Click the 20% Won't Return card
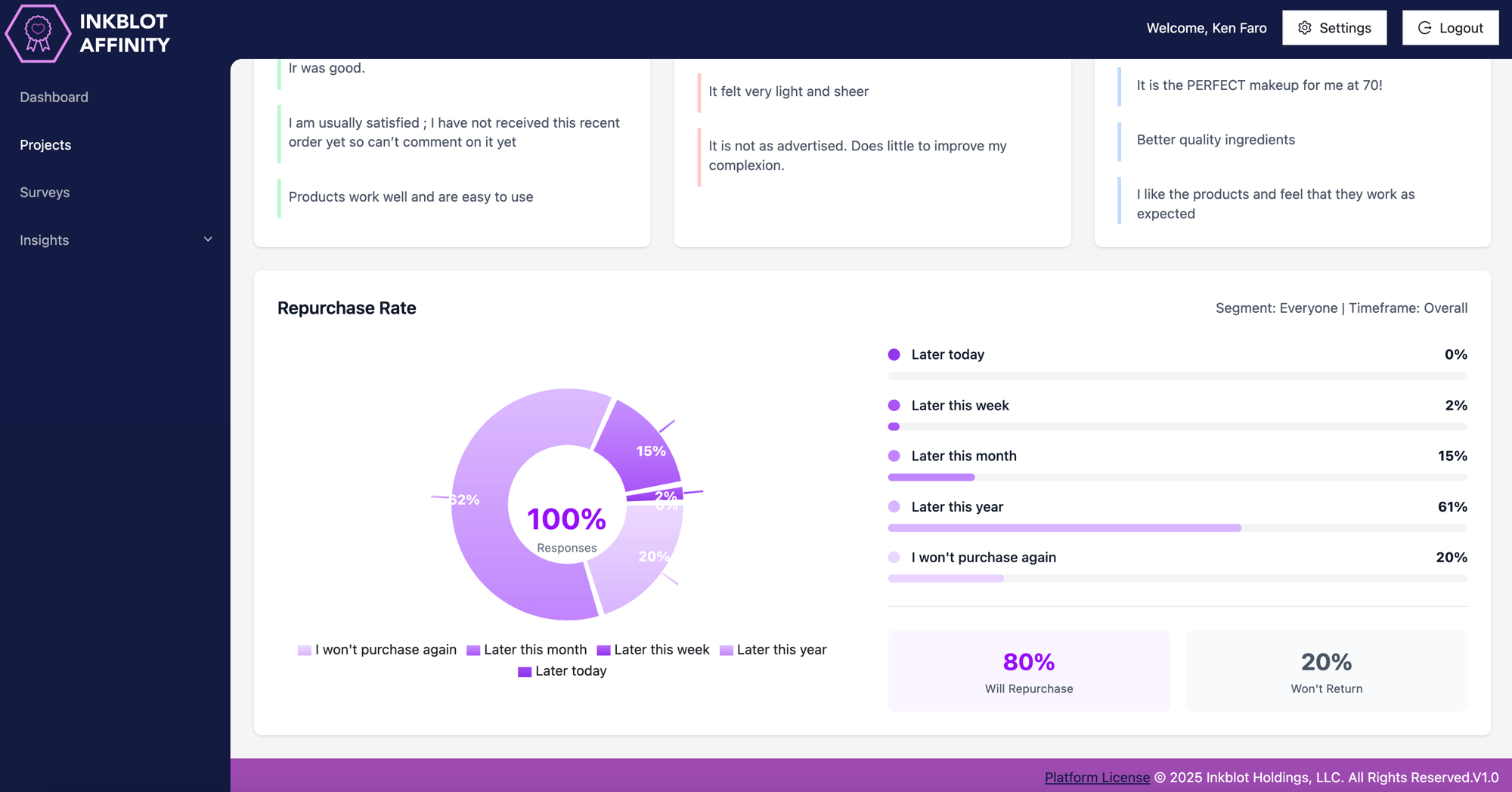The height and width of the screenshot is (792, 1512). coord(1326,671)
